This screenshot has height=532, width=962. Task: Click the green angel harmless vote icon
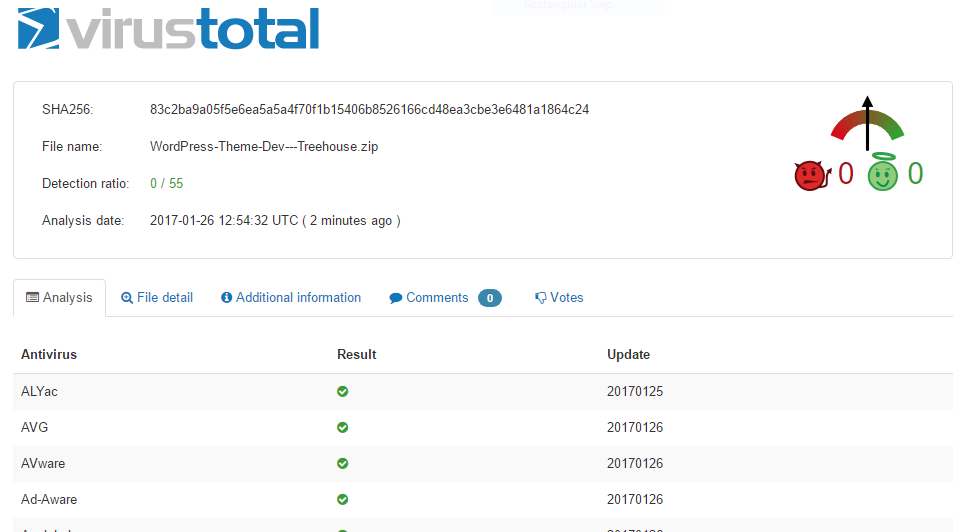point(882,172)
